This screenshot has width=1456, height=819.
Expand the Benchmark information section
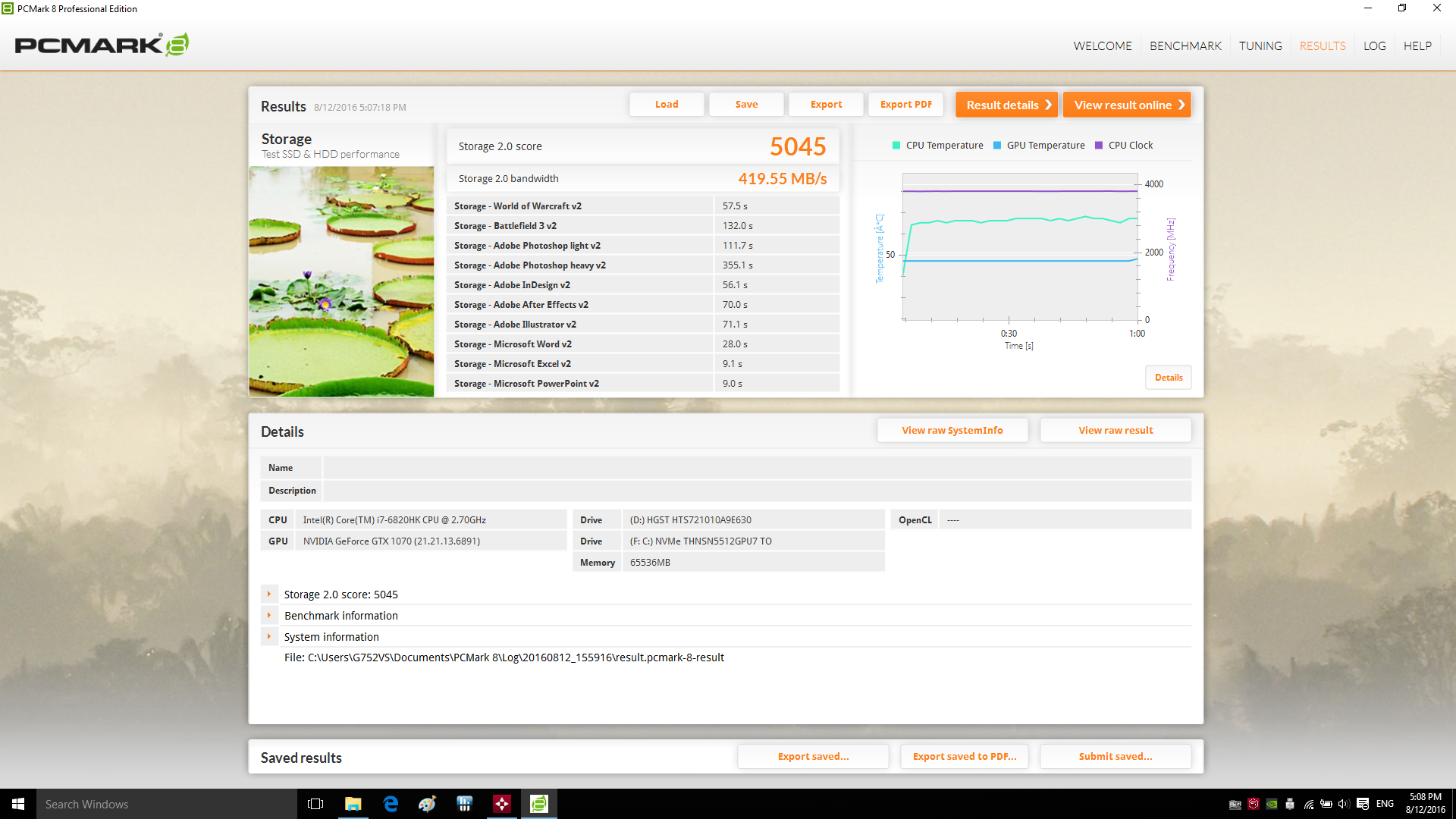pos(269,616)
